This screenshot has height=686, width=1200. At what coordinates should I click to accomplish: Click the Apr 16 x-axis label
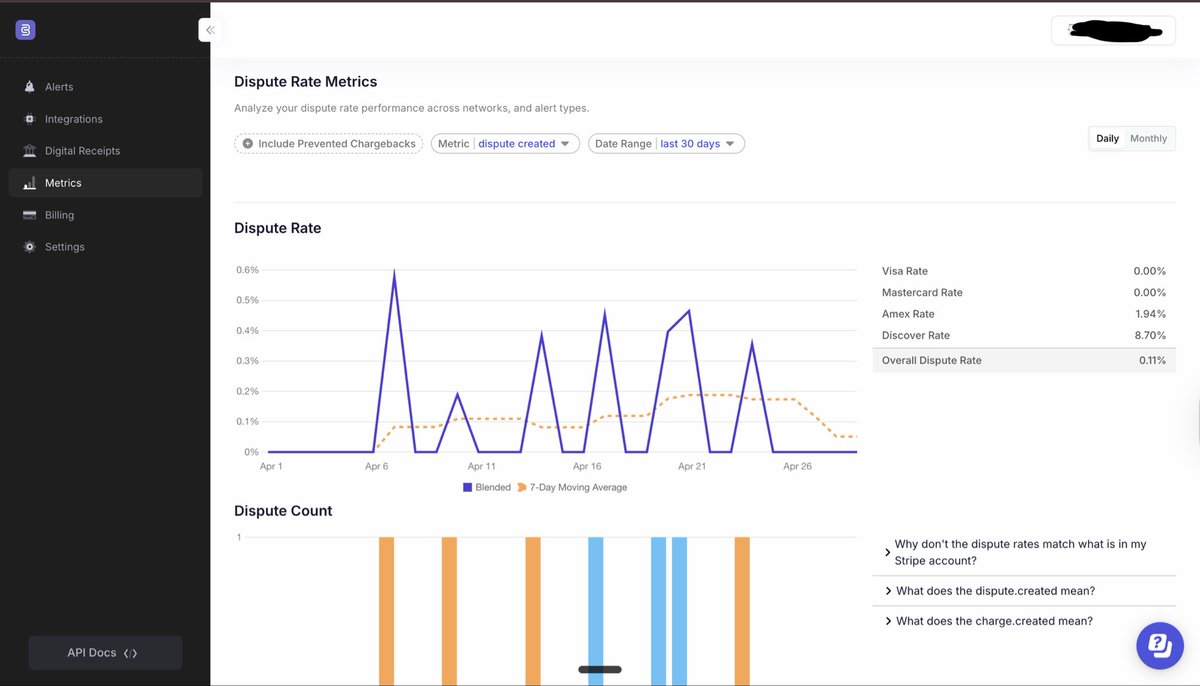(587, 467)
